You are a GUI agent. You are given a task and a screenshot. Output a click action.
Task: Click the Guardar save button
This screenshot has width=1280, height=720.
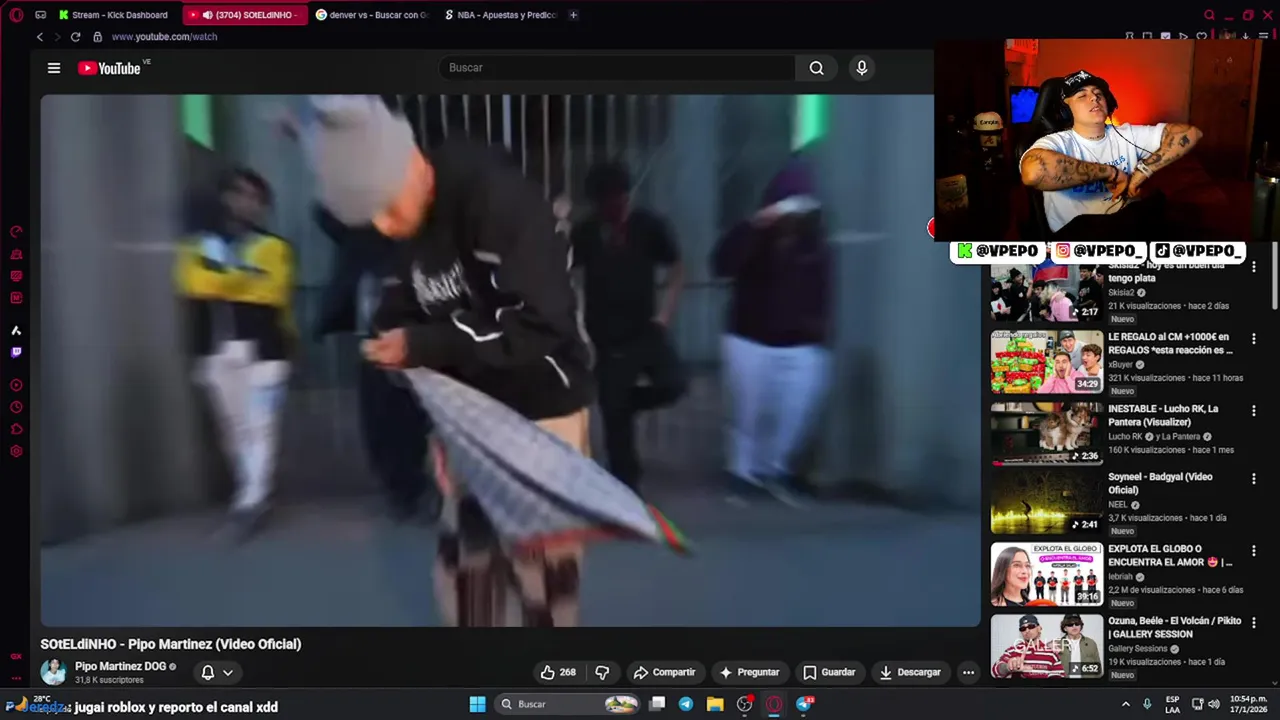(x=829, y=672)
